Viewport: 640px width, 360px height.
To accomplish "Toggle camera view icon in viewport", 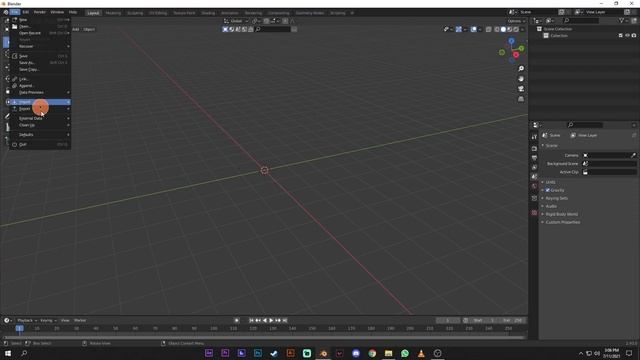I will coord(521,89).
